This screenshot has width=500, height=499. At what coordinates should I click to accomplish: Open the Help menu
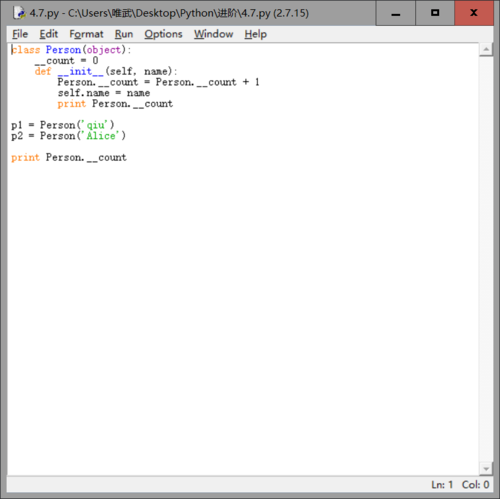click(256, 34)
